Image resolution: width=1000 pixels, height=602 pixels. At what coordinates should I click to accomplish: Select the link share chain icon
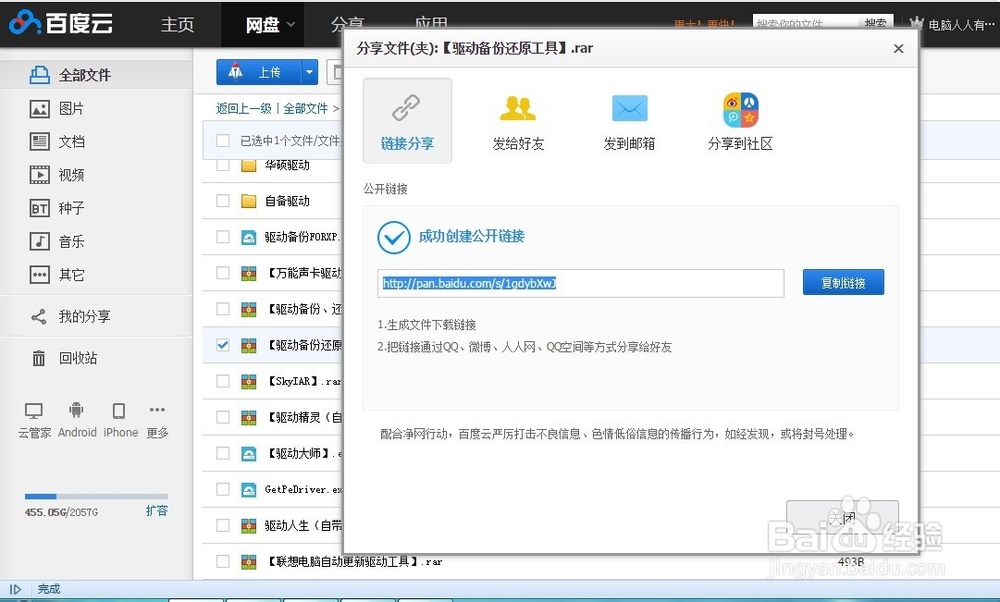click(x=406, y=108)
